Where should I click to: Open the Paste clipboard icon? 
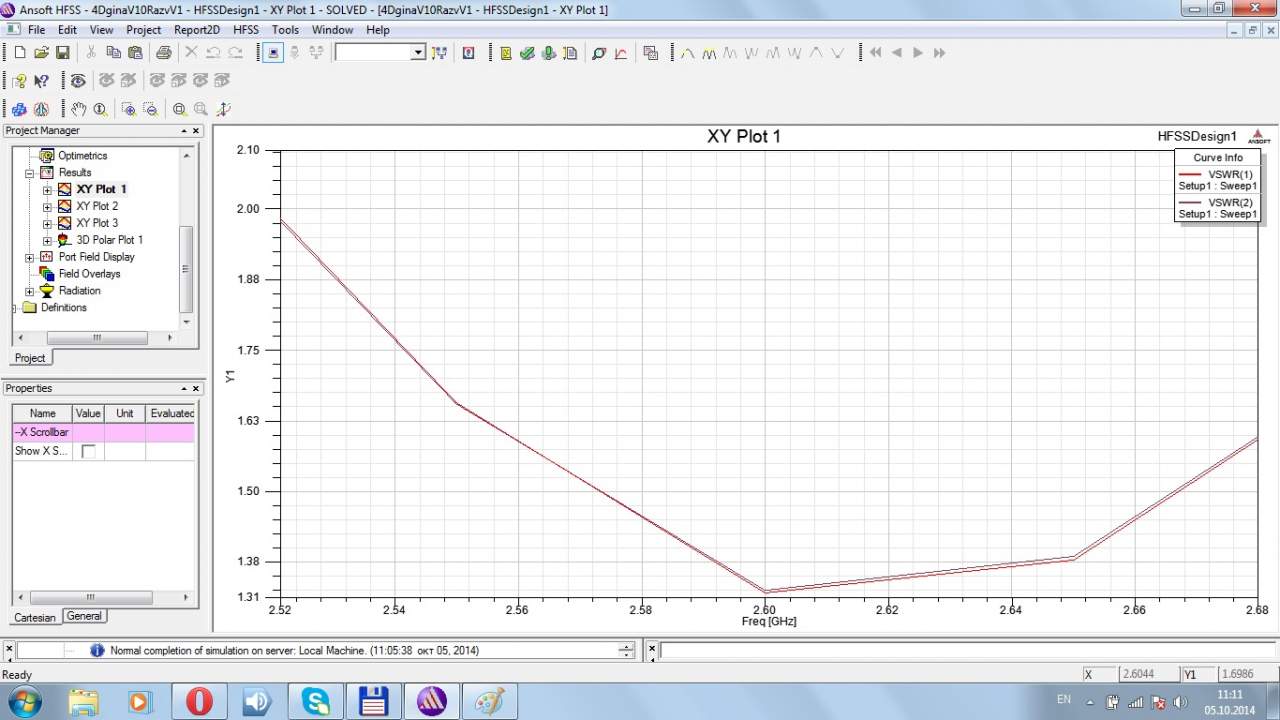[x=135, y=53]
